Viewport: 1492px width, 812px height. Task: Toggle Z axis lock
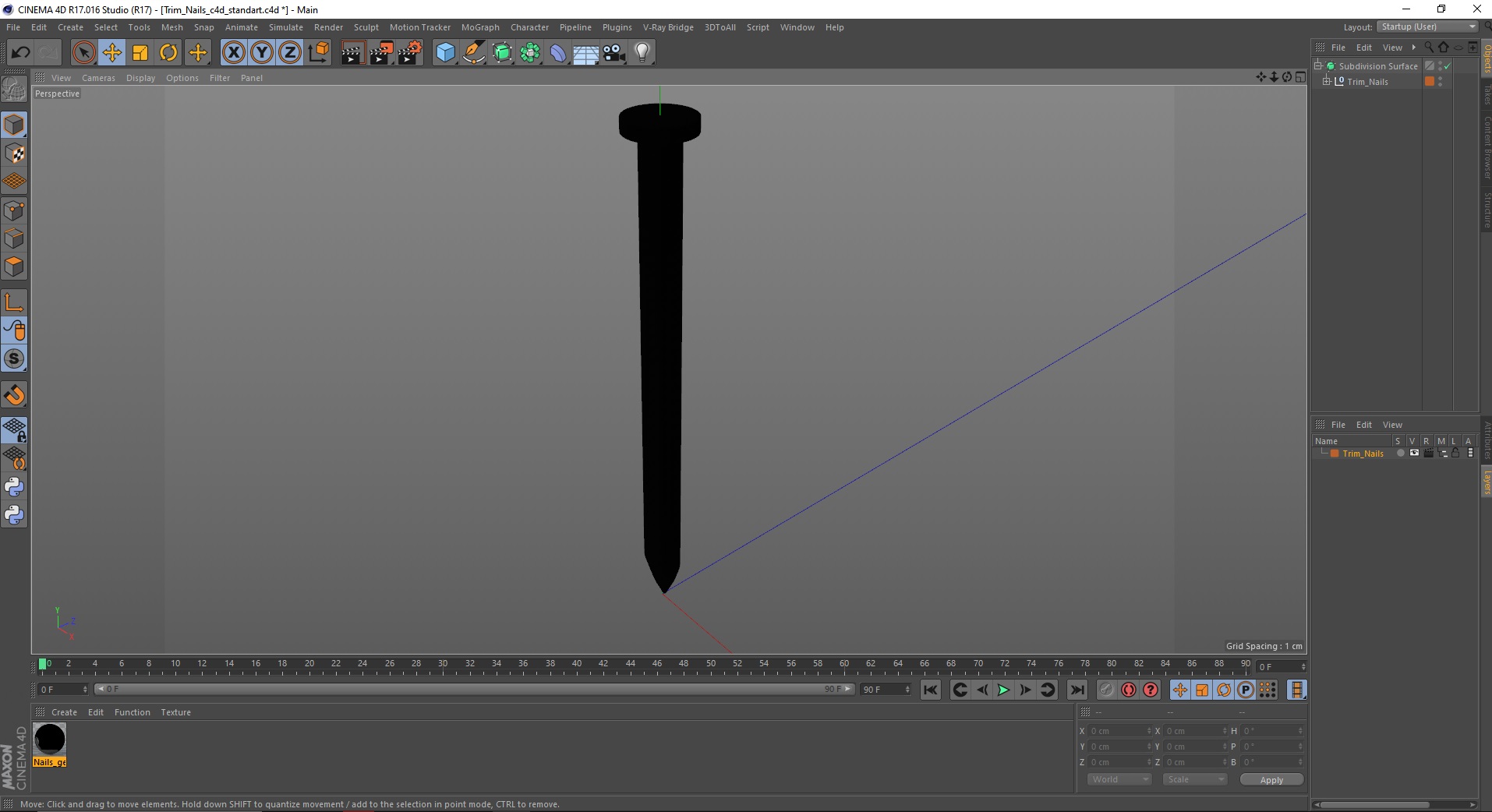pos(290,52)
